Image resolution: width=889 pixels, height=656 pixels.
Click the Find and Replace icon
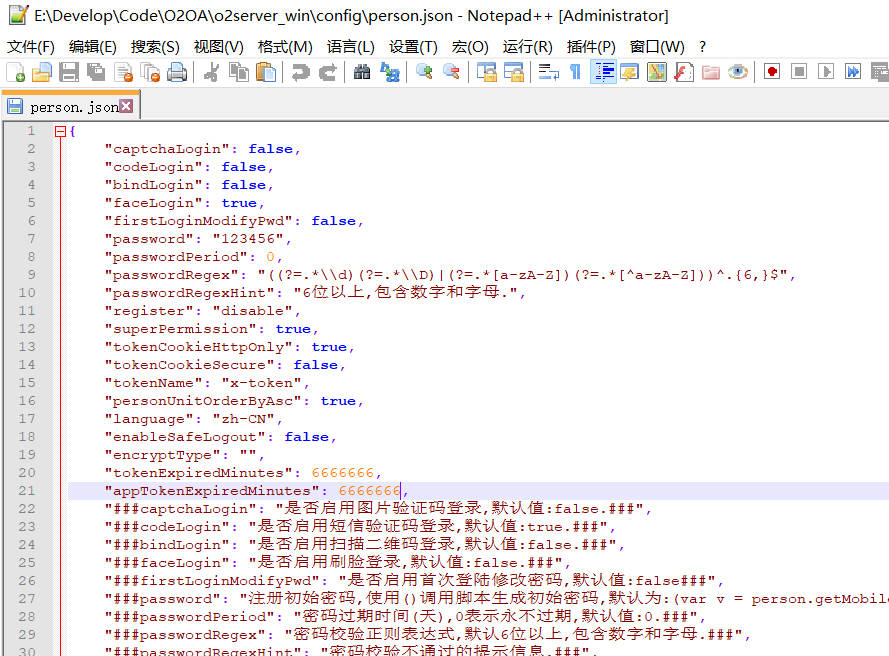click(x=389, y=72)
